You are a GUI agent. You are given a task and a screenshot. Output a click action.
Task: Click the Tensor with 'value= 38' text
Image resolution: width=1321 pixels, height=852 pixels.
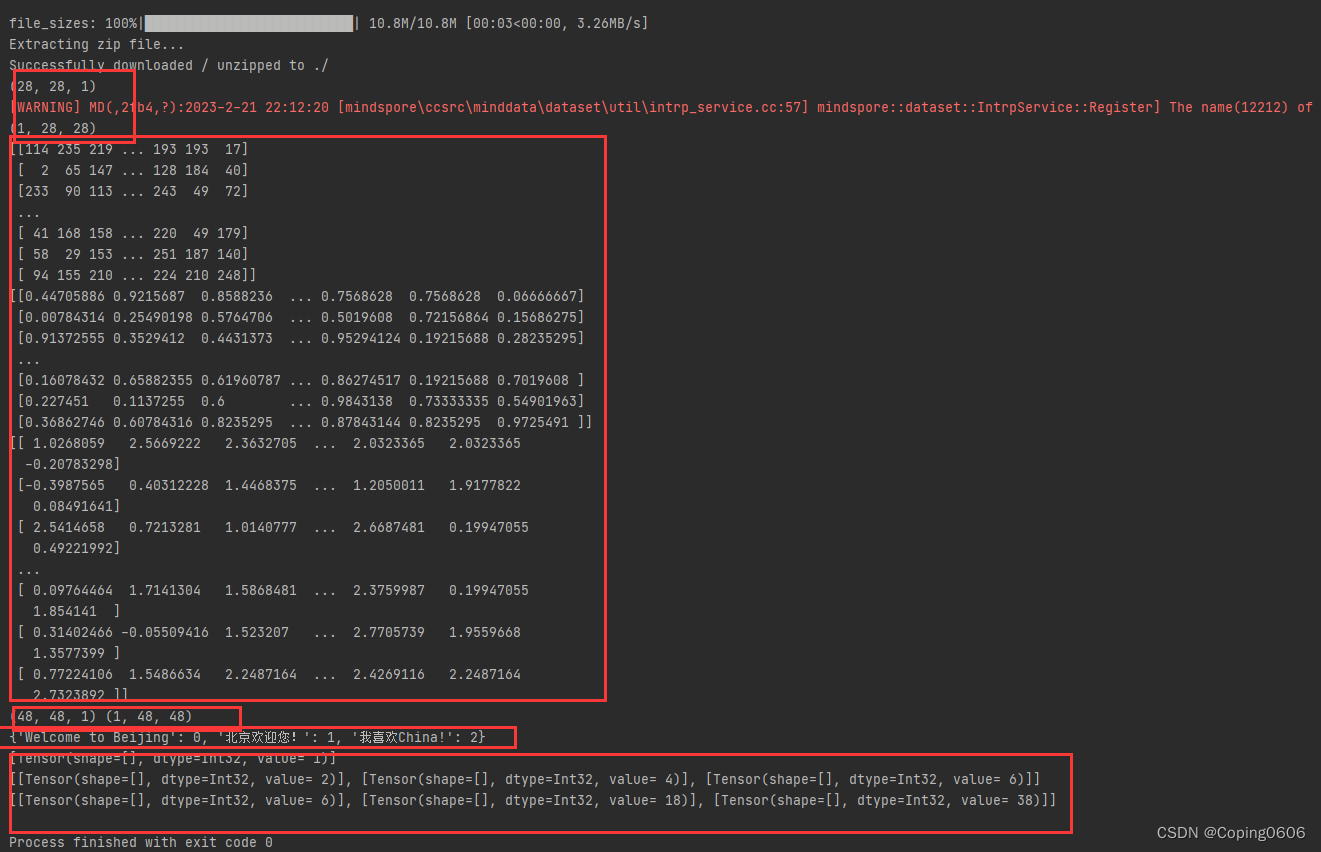(x=879, y=800)
